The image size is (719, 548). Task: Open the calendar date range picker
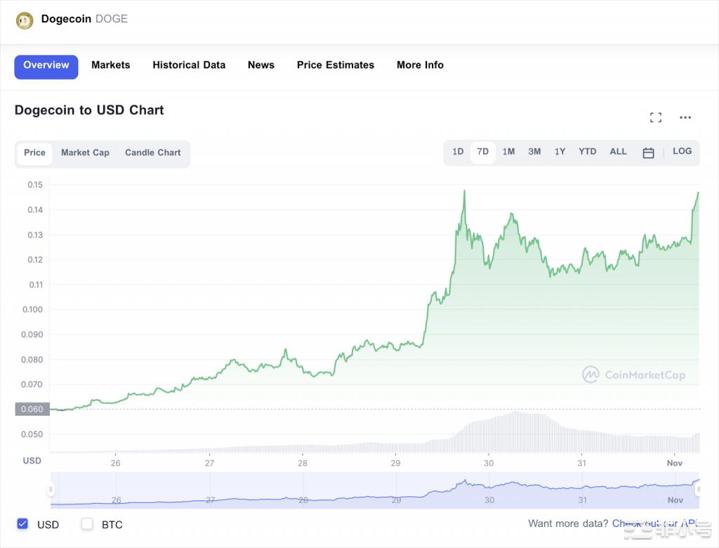(648, 153)
